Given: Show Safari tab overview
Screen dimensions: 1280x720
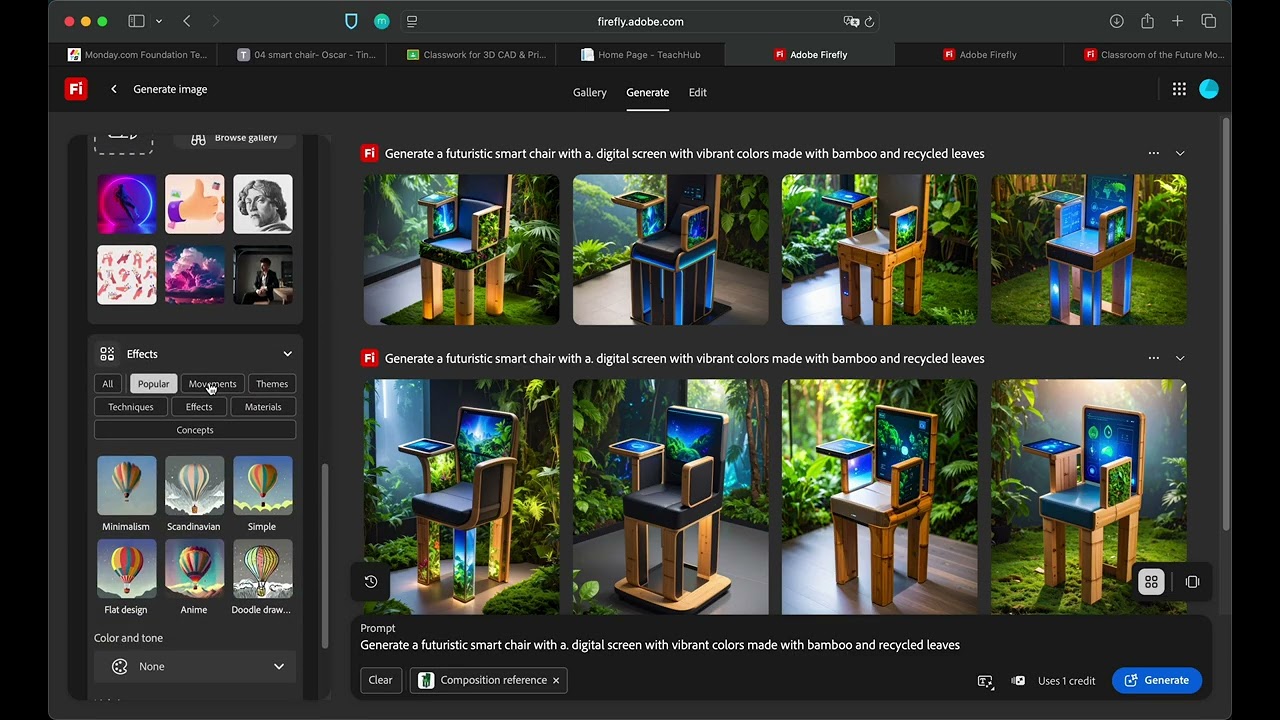Looking at the screenshot, I should tap(1208, 21).
